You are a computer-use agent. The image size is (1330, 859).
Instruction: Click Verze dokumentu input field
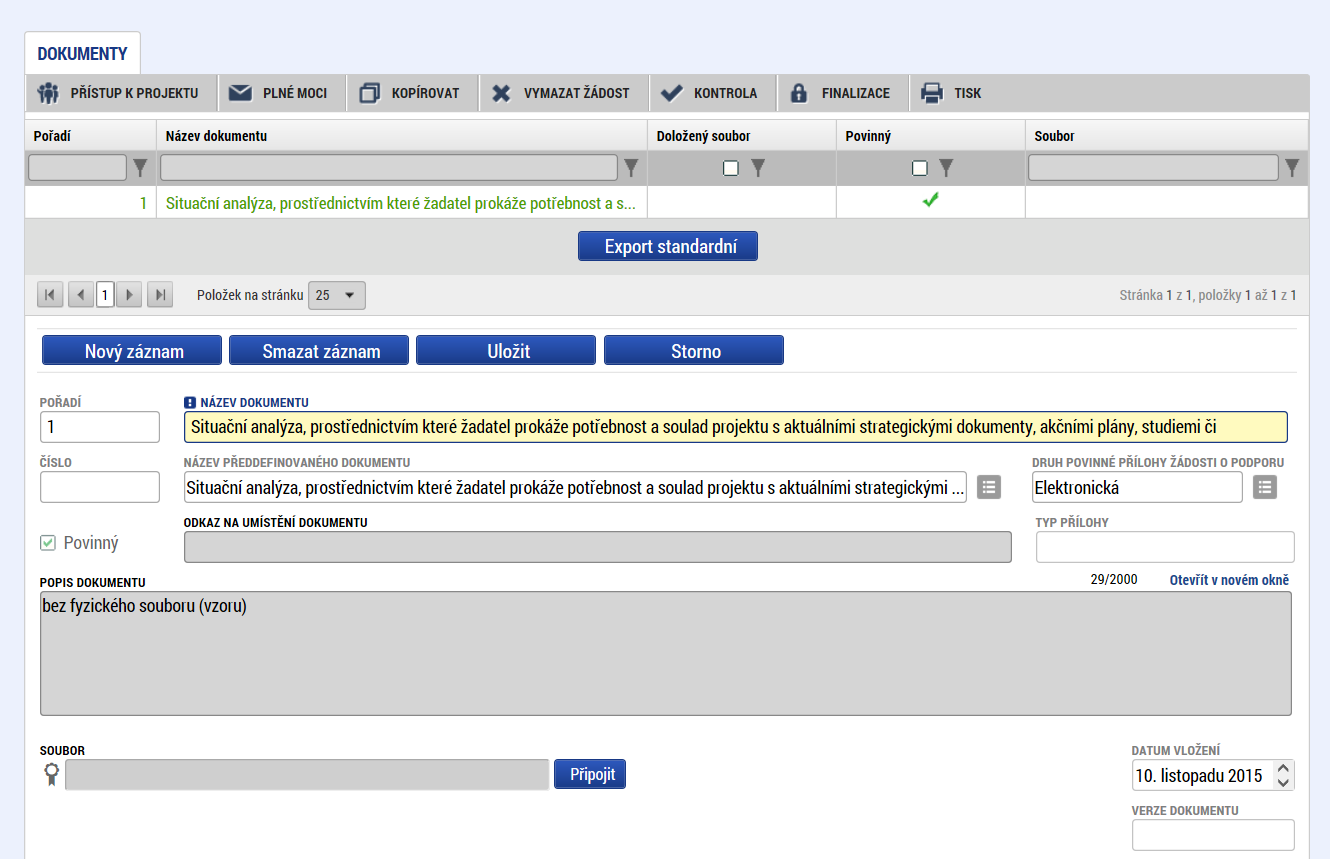(1213, 835)
